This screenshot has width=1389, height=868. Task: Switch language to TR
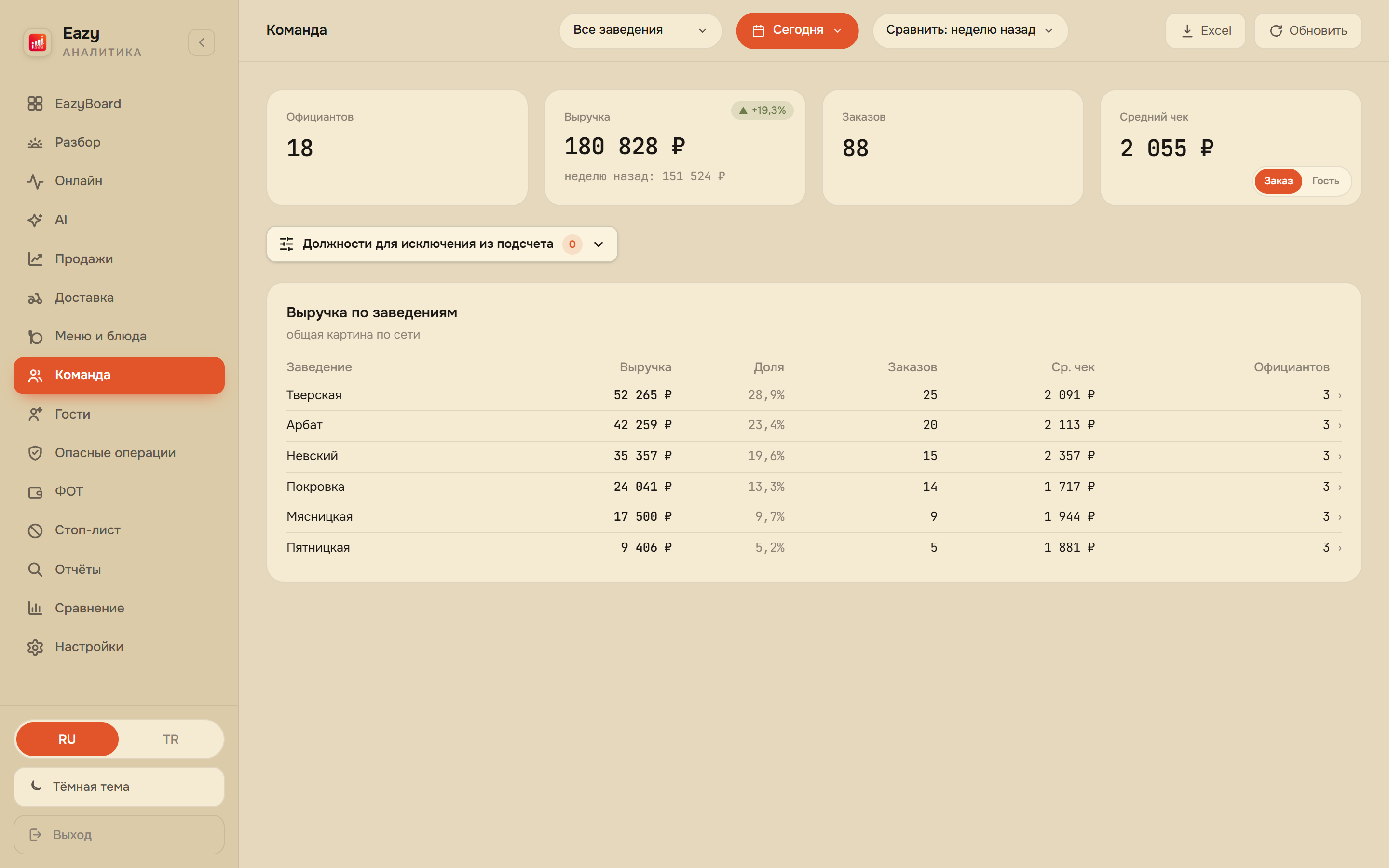[x=170, y=739]
